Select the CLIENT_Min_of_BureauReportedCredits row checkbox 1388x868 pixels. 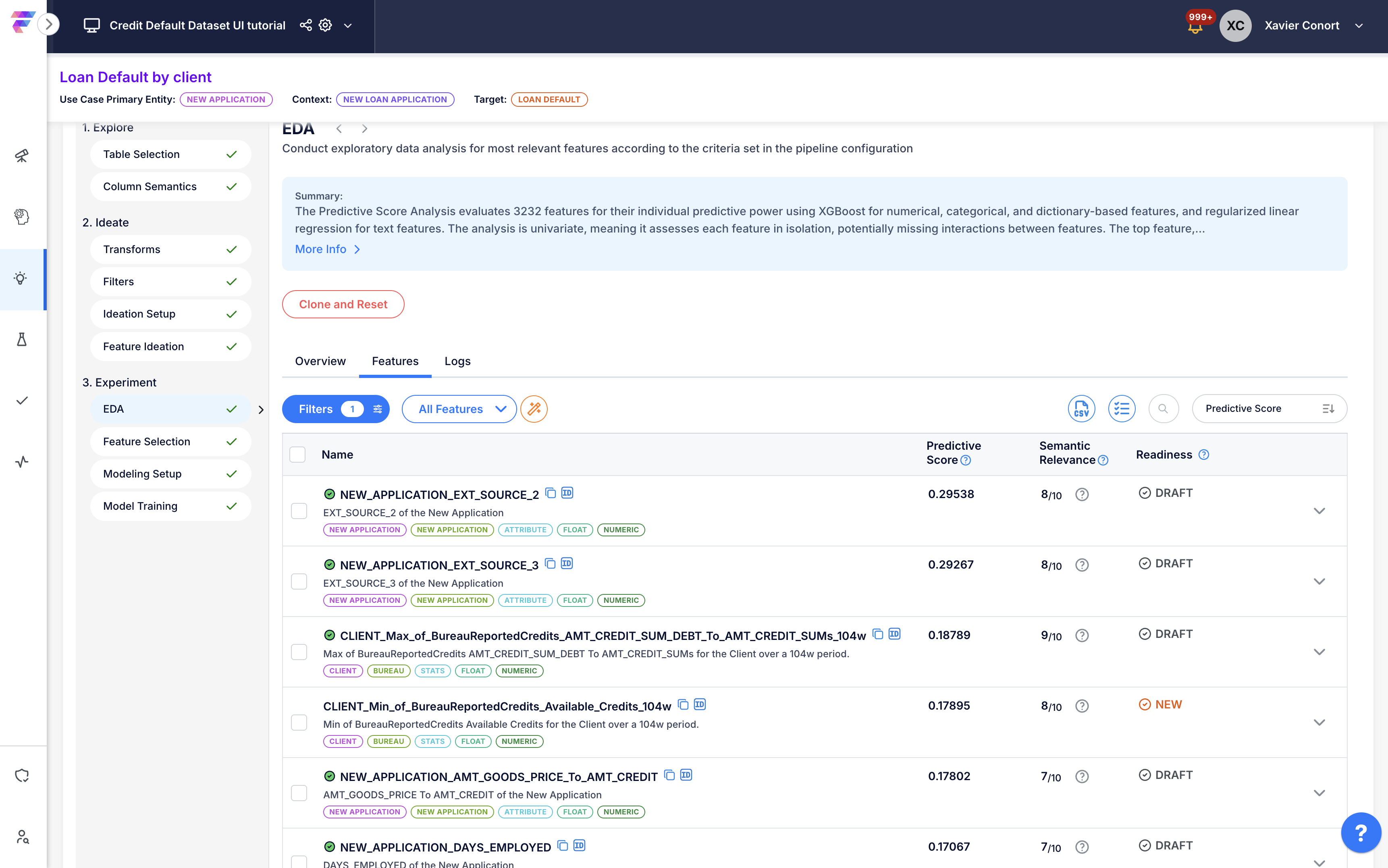point(299,722)
